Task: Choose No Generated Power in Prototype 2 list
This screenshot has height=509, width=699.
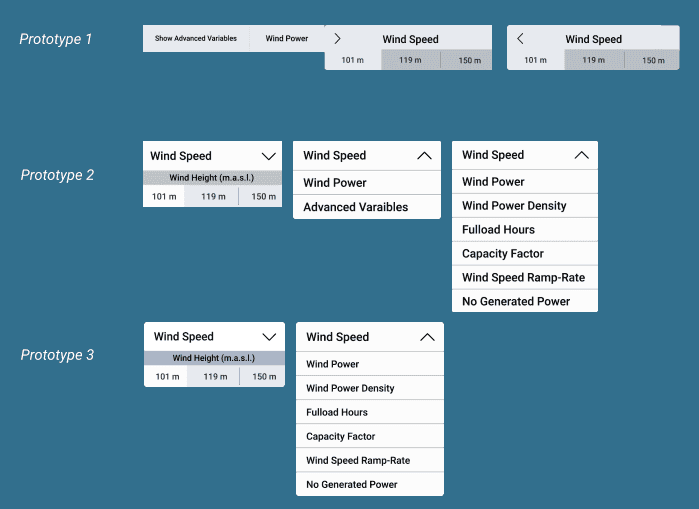Action: (516, 301)
